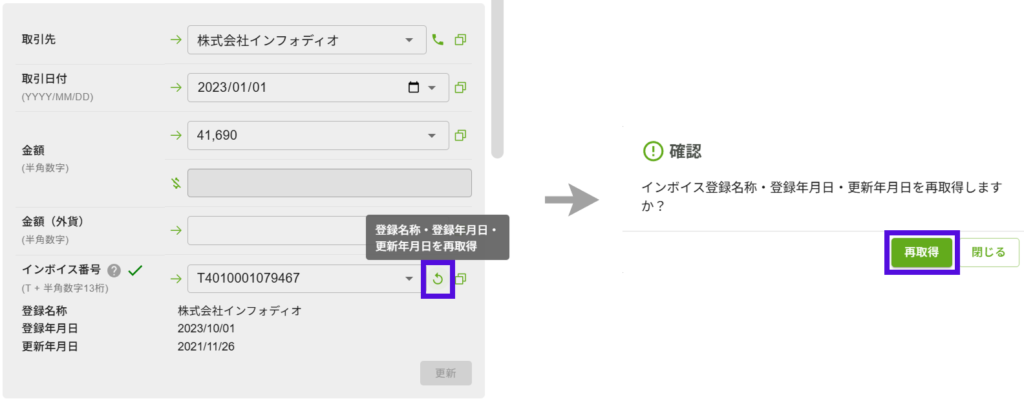1024x399 pixels.
Task: Click the copy icon in the 取引日付 row
Action: 460,88
